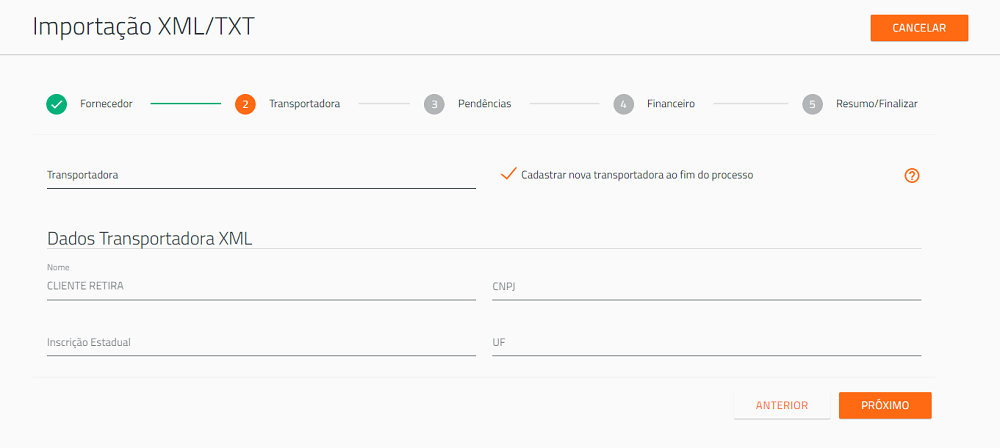The height and width of the screenshot is (448, 1000).
Task: Select the step 3 Pendências circle
Action: coord(434,104)
